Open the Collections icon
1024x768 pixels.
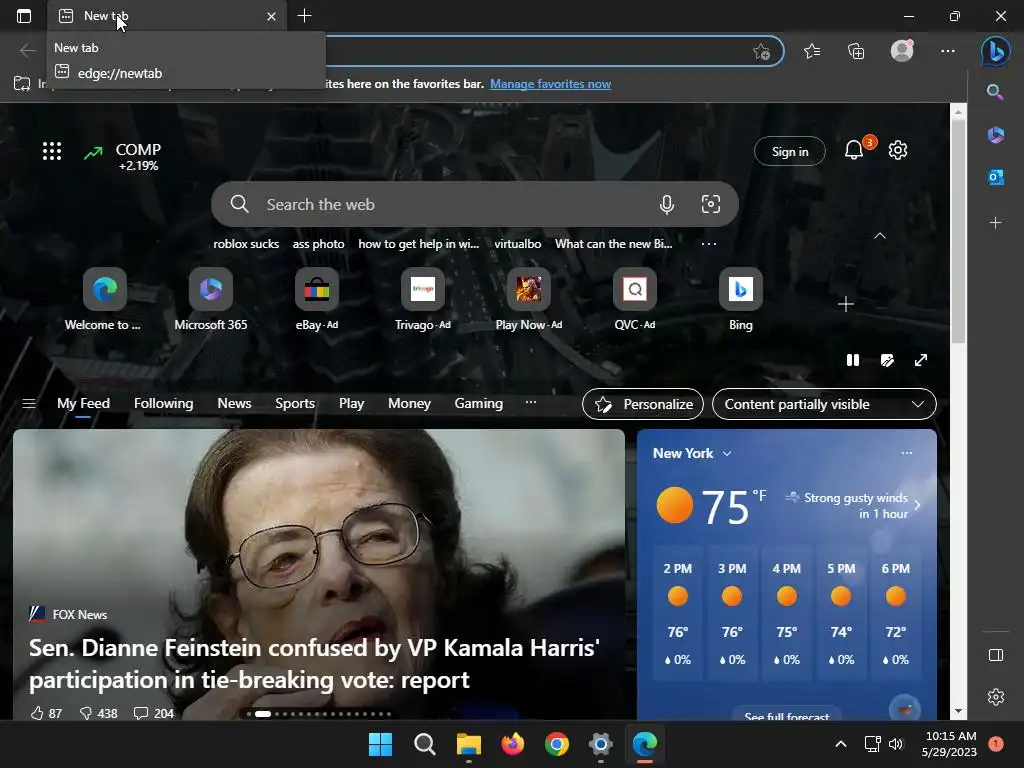(x=856, y=51)
